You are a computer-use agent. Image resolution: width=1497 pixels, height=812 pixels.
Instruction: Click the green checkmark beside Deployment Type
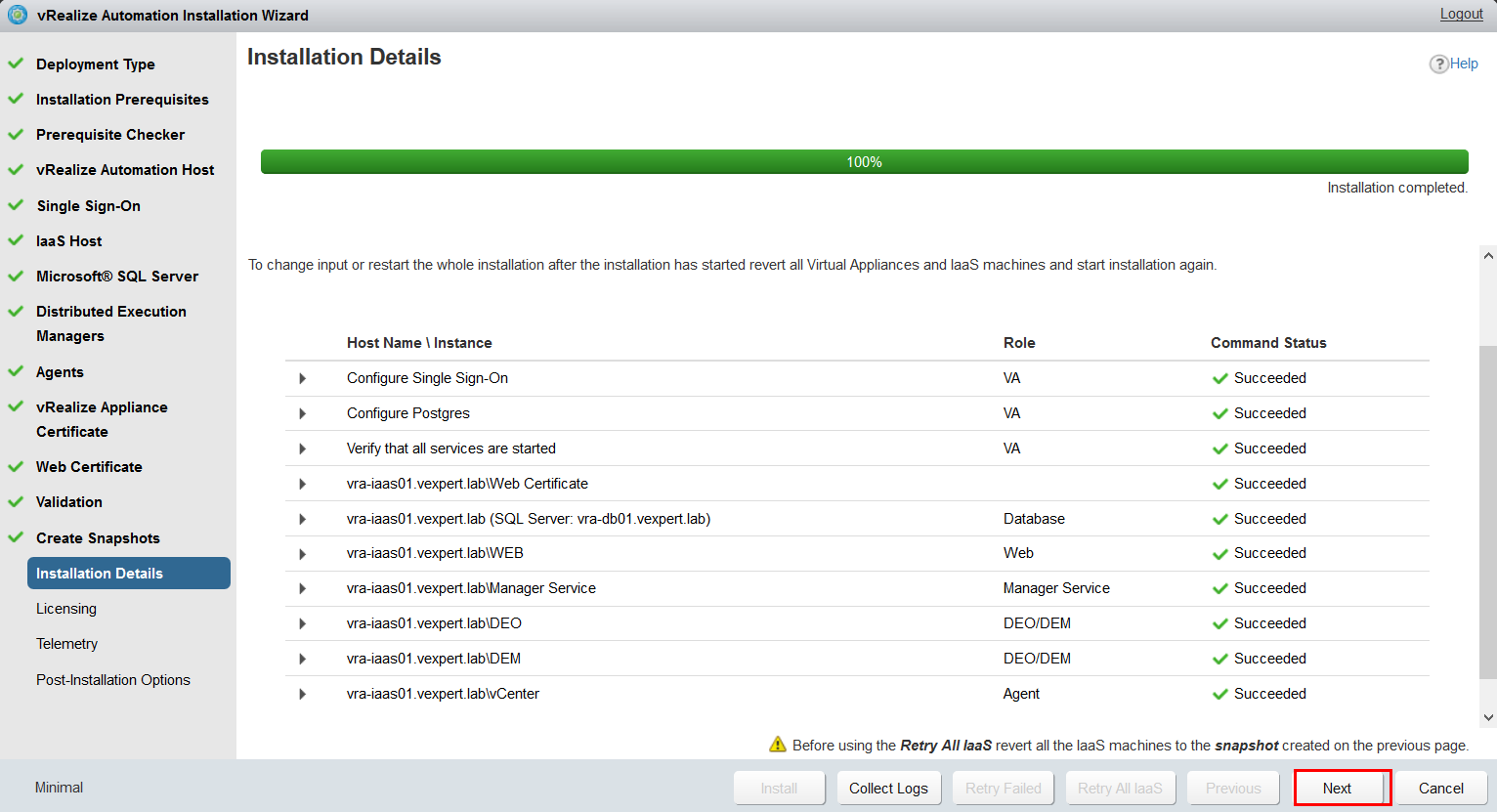pos(16,64)
